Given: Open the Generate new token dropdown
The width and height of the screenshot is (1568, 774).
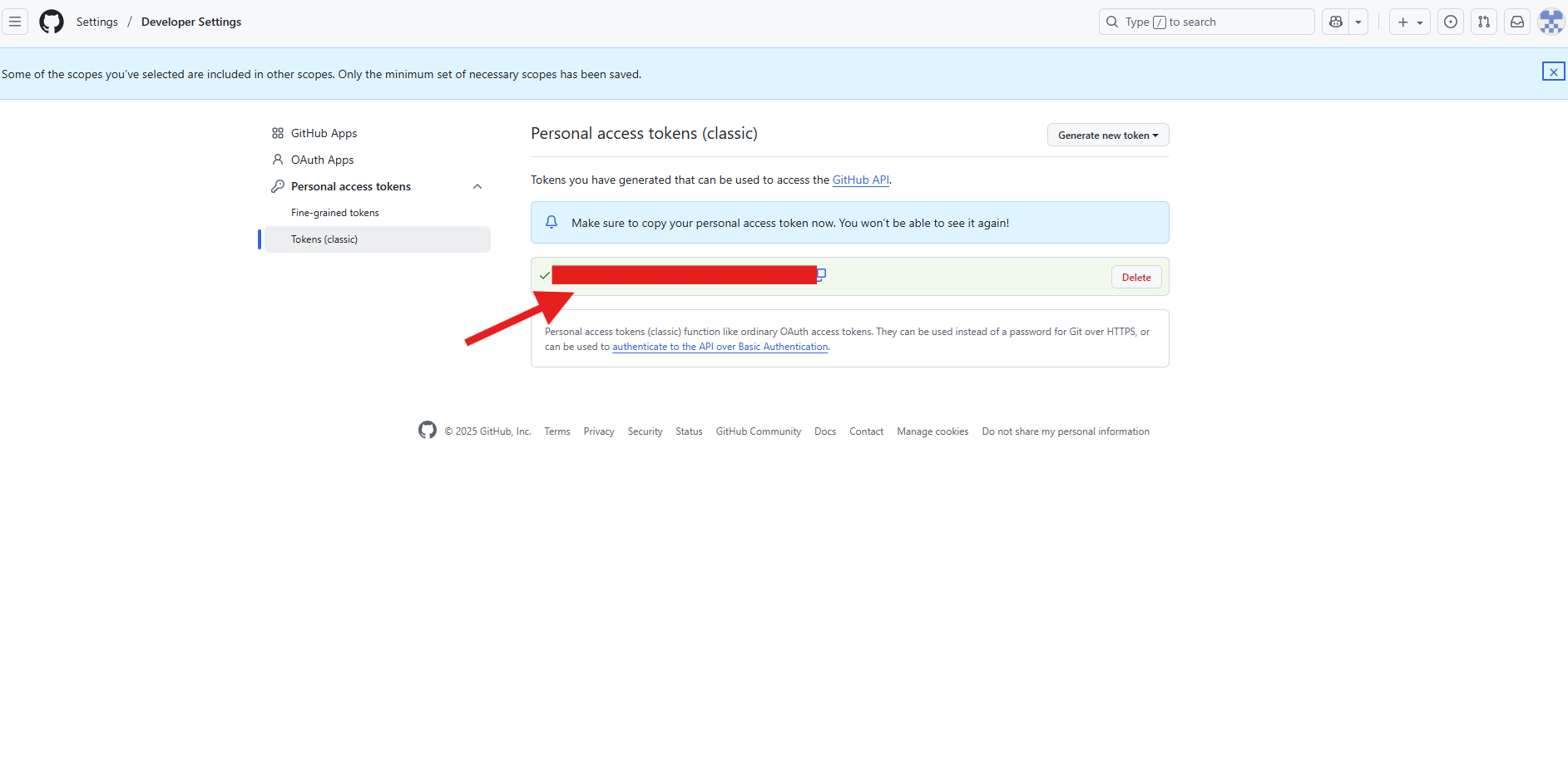Looking at the screenshot, I should (1107, 135).
